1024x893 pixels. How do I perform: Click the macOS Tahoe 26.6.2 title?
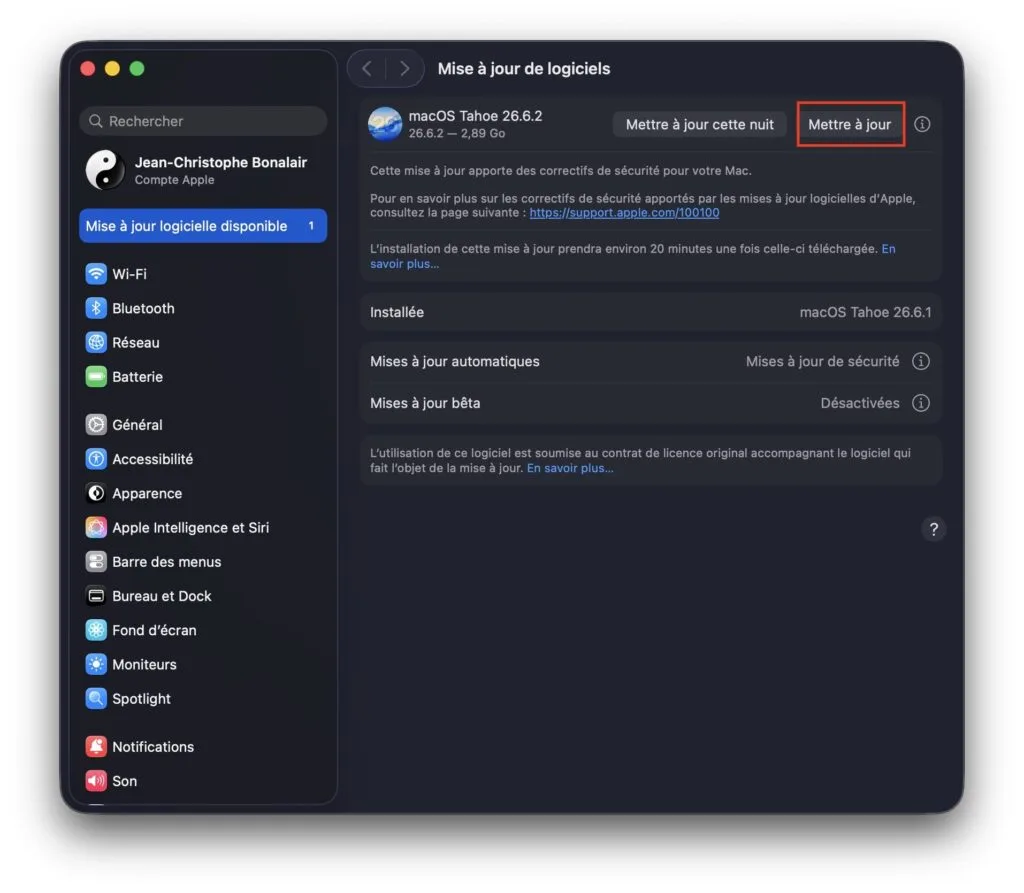pyautogui.click(x=475, y=116)
